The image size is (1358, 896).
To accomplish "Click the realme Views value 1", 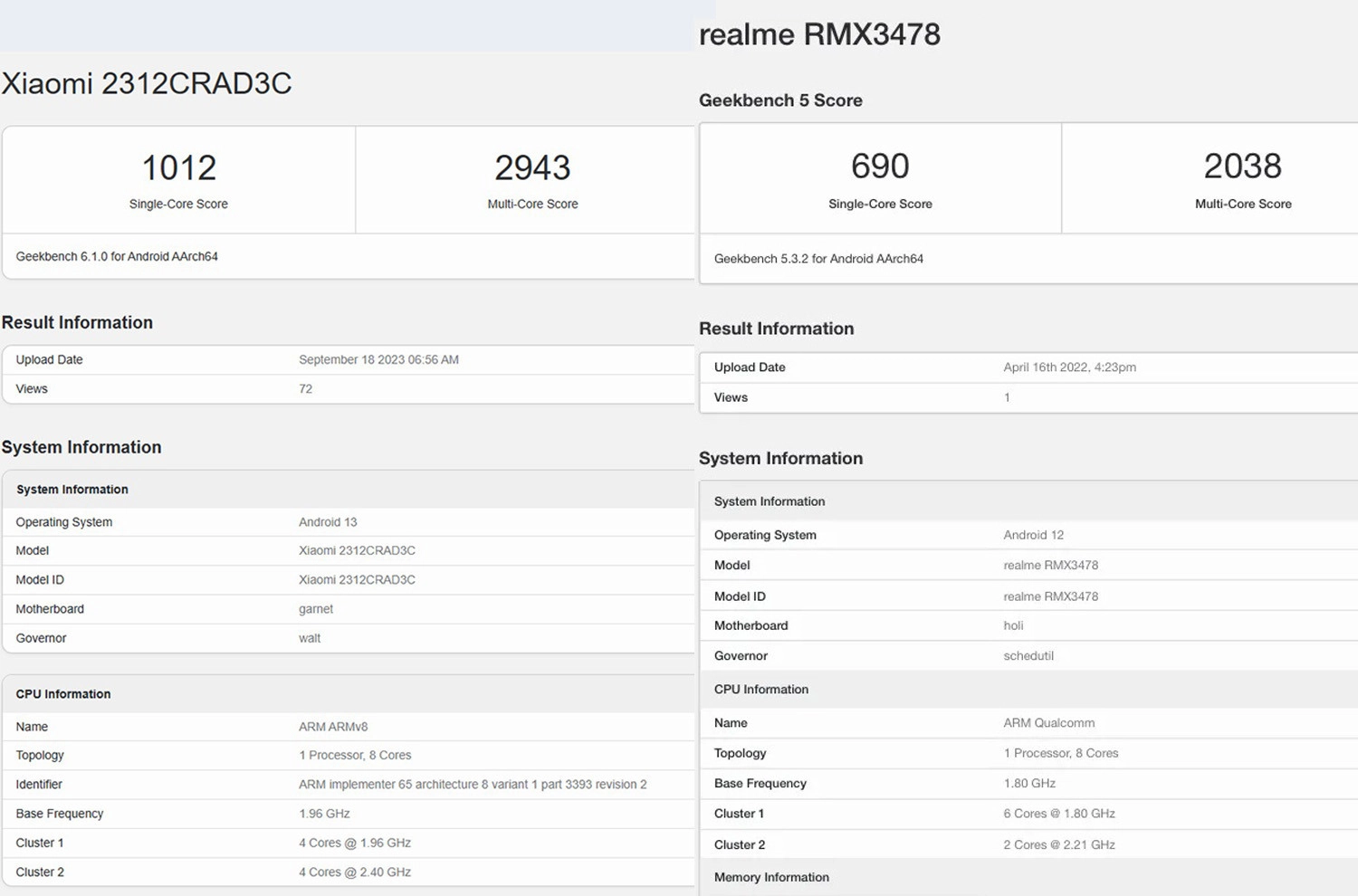I will click(1007, 397).
